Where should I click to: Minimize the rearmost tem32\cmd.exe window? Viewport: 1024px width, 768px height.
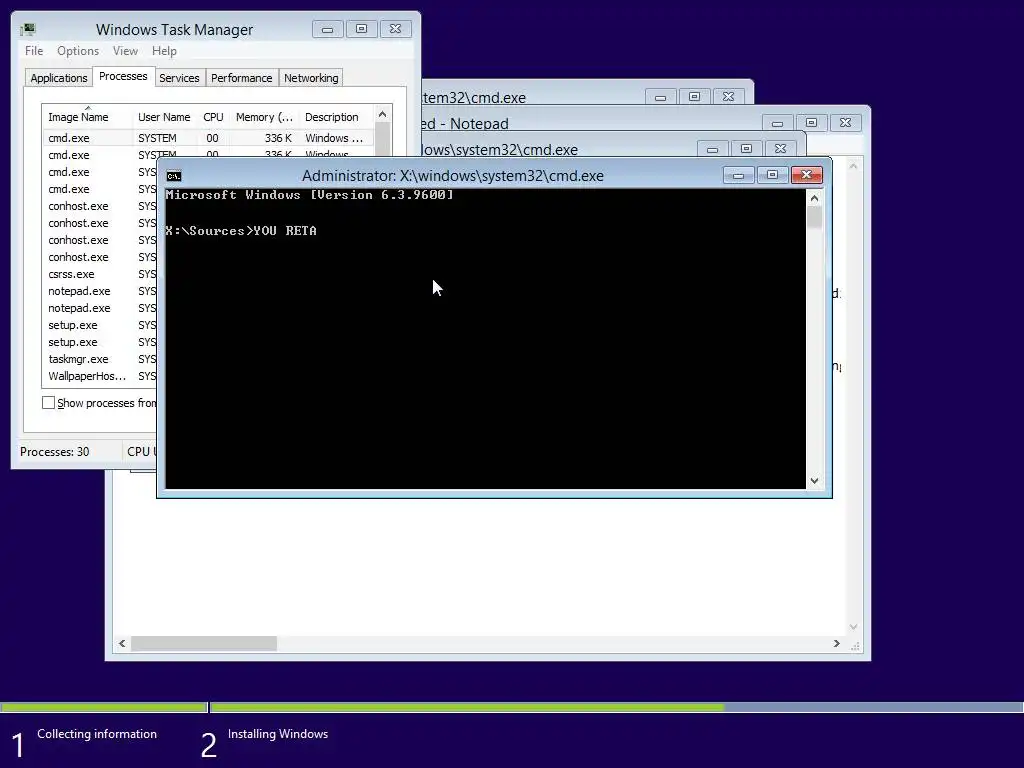tap(661, 97)
